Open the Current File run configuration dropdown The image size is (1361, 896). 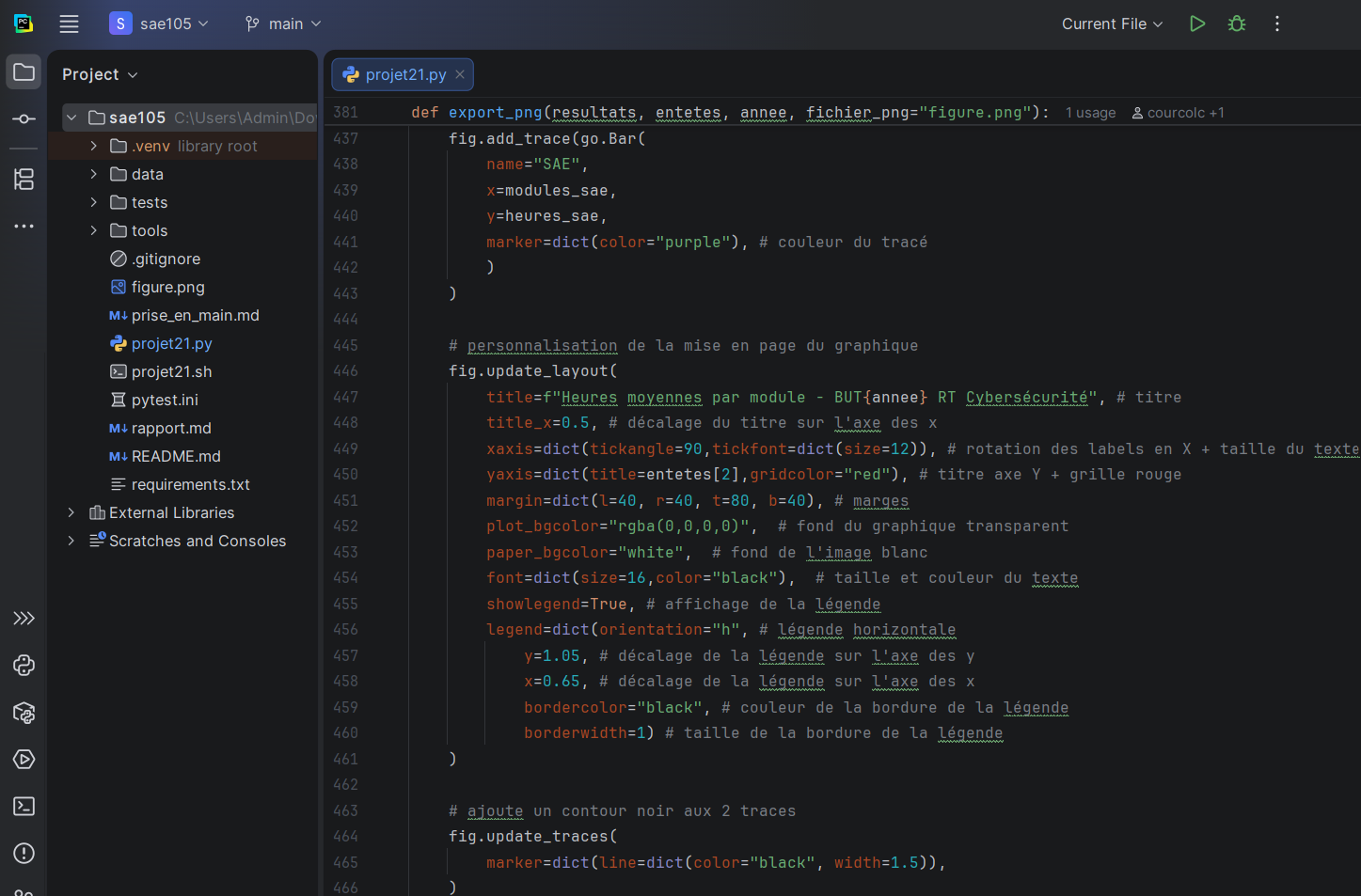1112,24
